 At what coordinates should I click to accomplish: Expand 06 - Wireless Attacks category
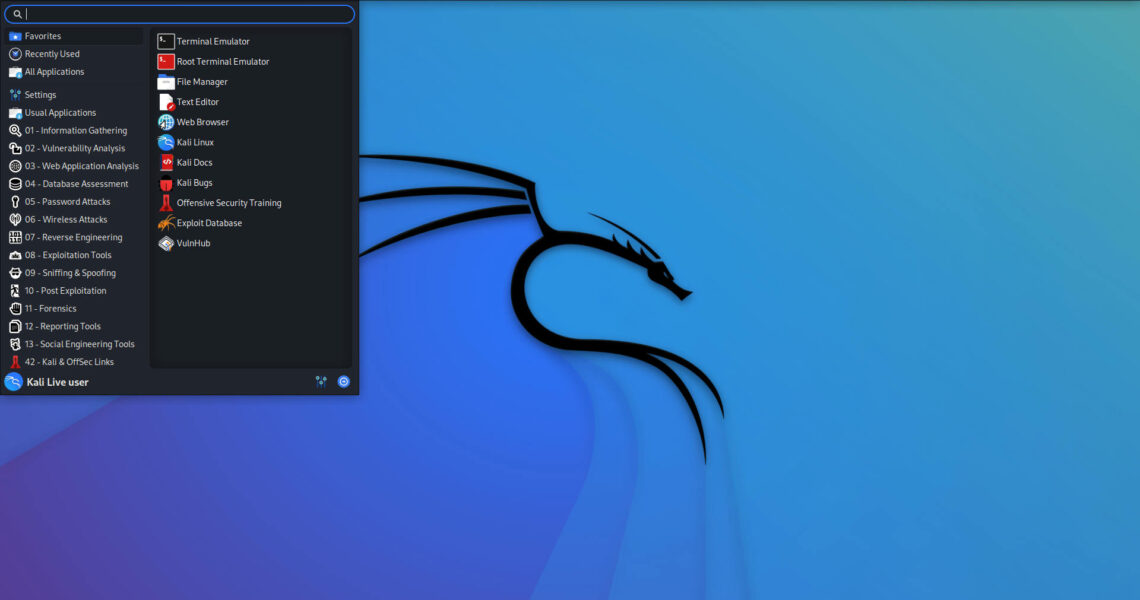pyautogui.click(x=66, y=220)
